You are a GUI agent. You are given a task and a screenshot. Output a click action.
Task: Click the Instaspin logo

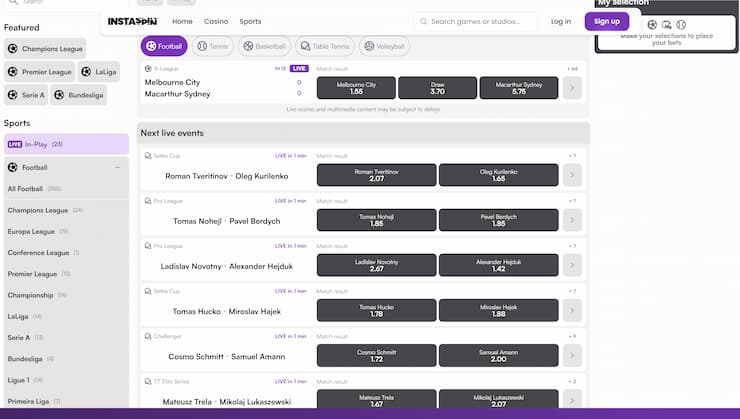point(133,21)
